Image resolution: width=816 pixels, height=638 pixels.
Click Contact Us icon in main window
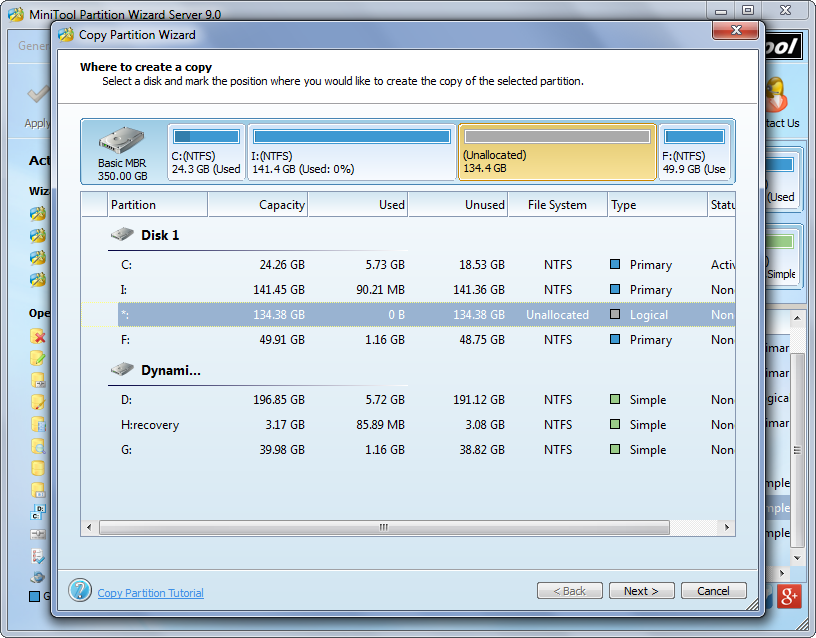point(776,94)
